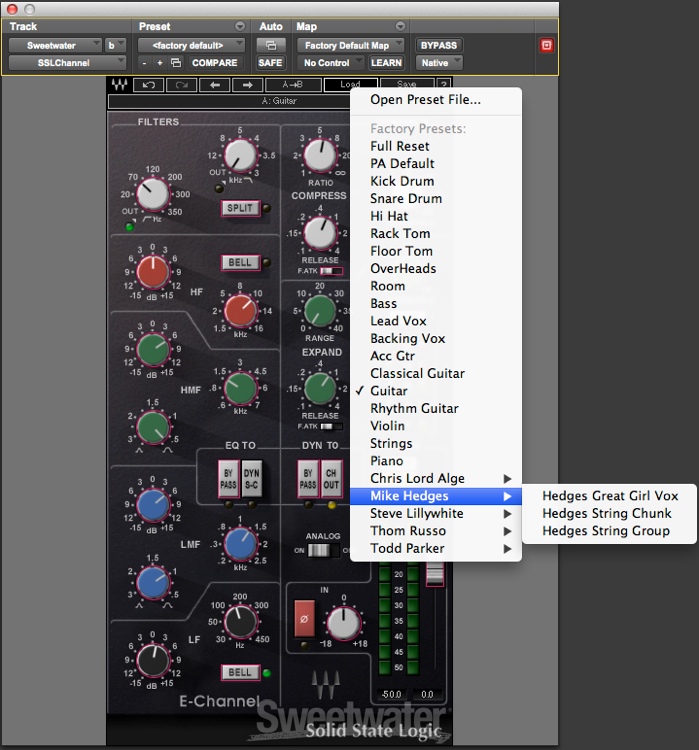699x750 pixels.
Task: Click the input trim knob
Action: (x=344, y=623)
